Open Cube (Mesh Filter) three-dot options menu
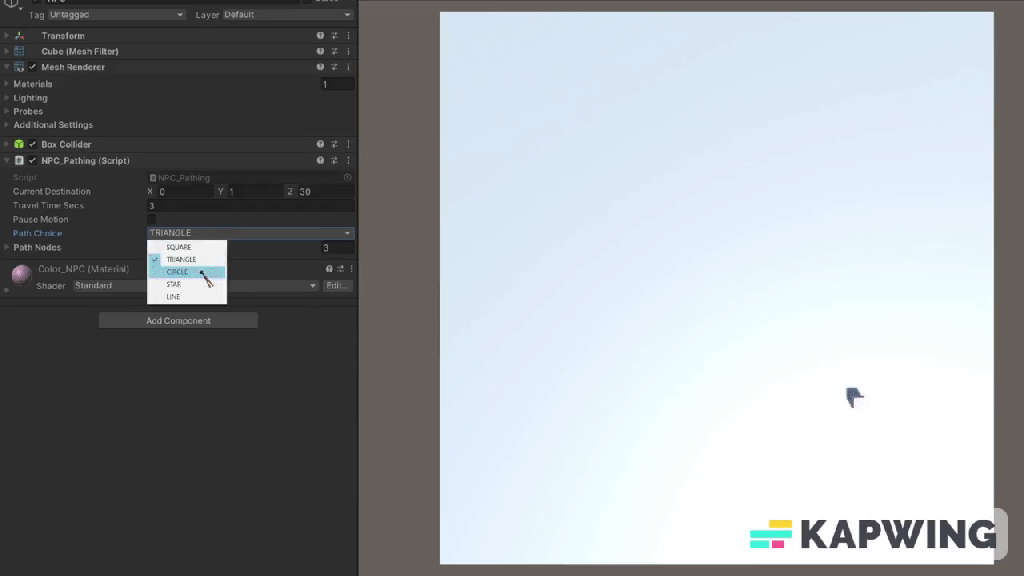Screen dimensions: 1024x576 [x=349, y=51]
